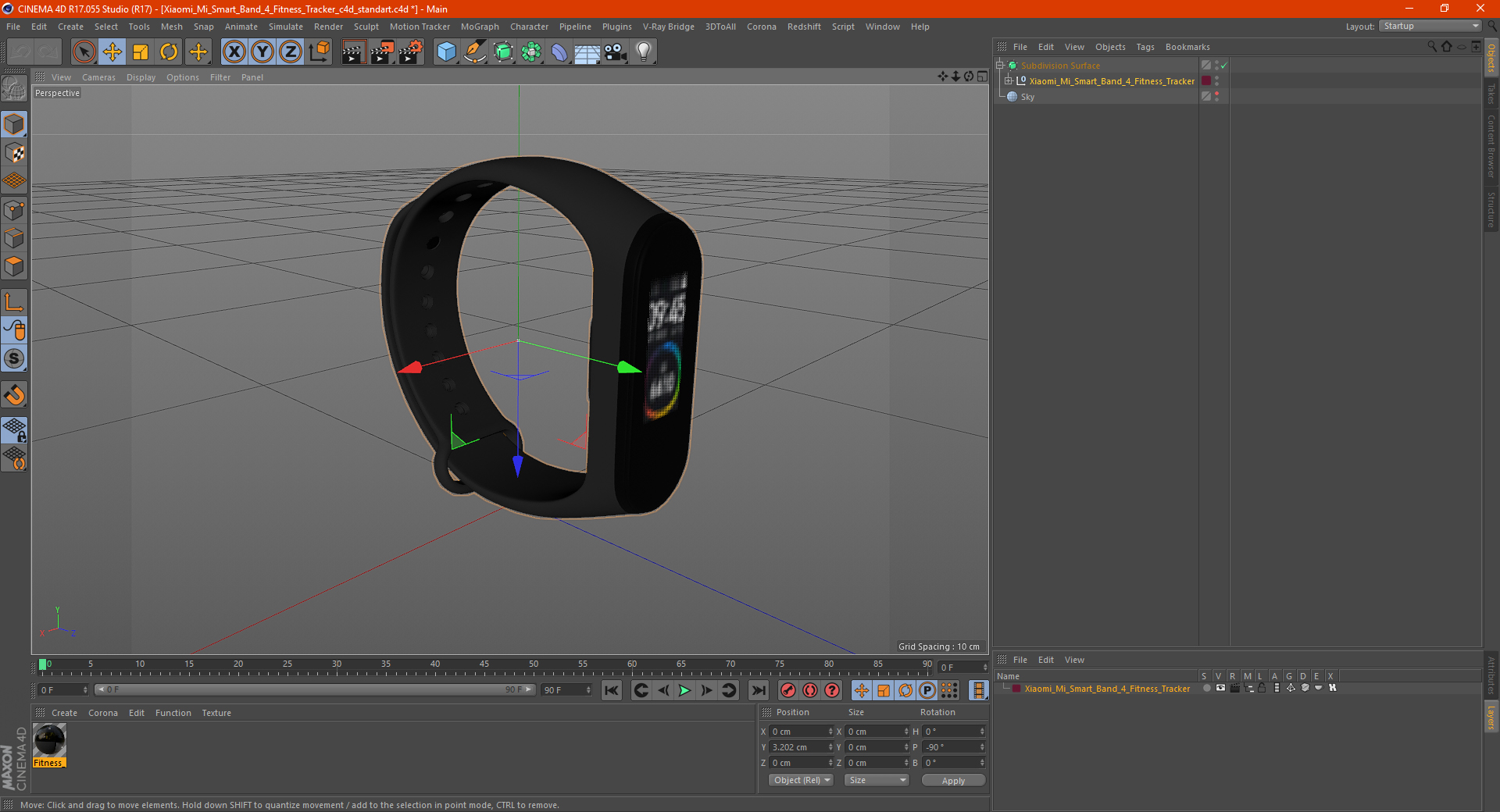Screen dimensions: 1500x812
Task: Switch the coordinate system icon
Action: point(319,52)
